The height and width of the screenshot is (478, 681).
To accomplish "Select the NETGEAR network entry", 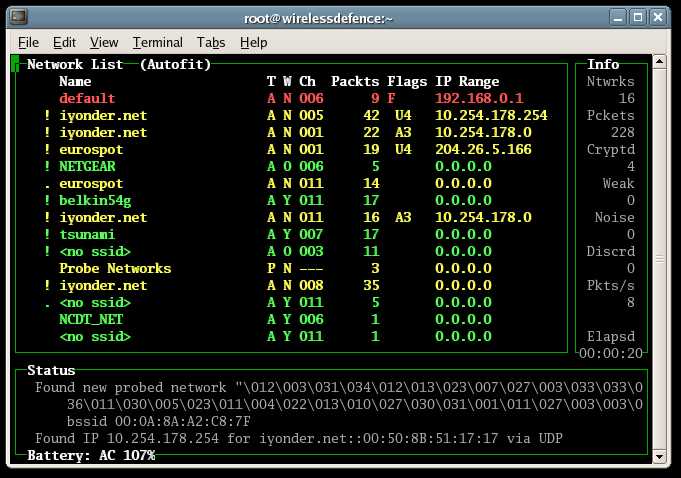I will (x=291, y=166).
